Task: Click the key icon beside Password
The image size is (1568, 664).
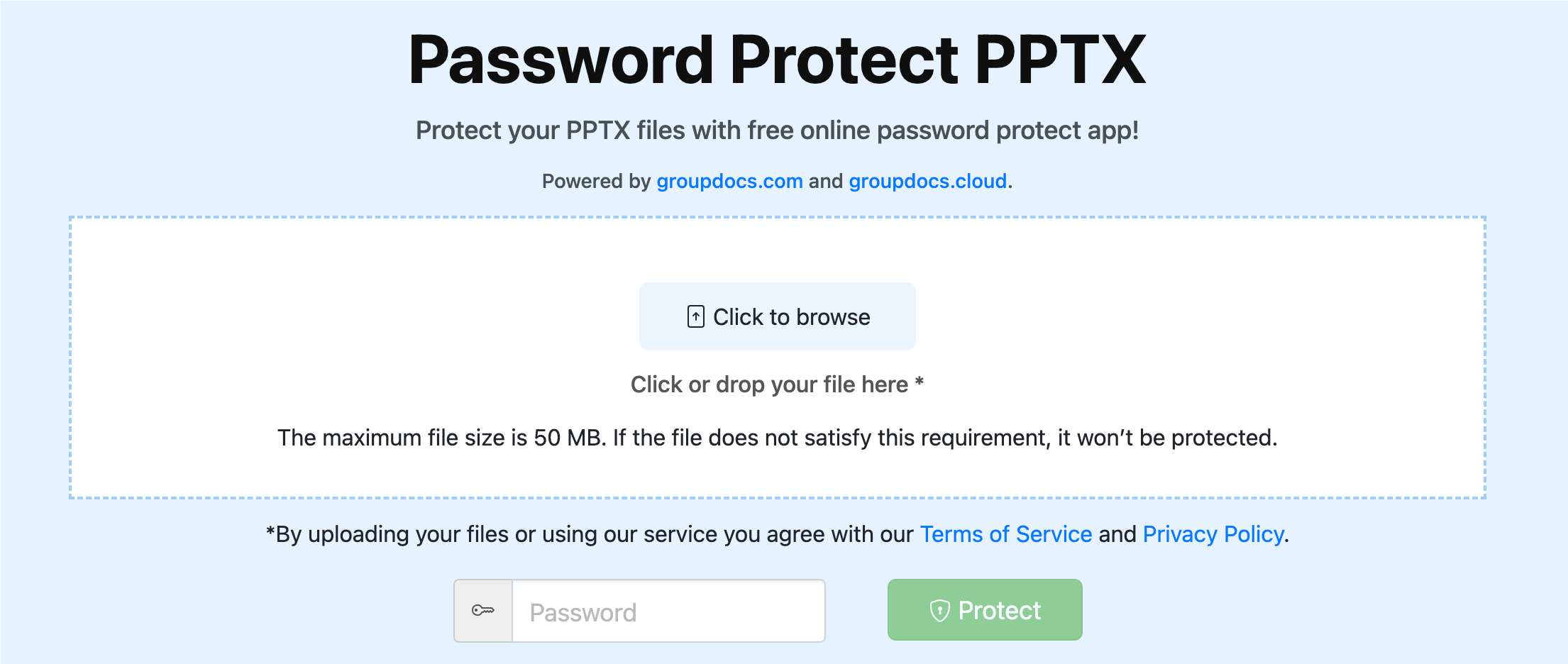Action: (483, 611)
